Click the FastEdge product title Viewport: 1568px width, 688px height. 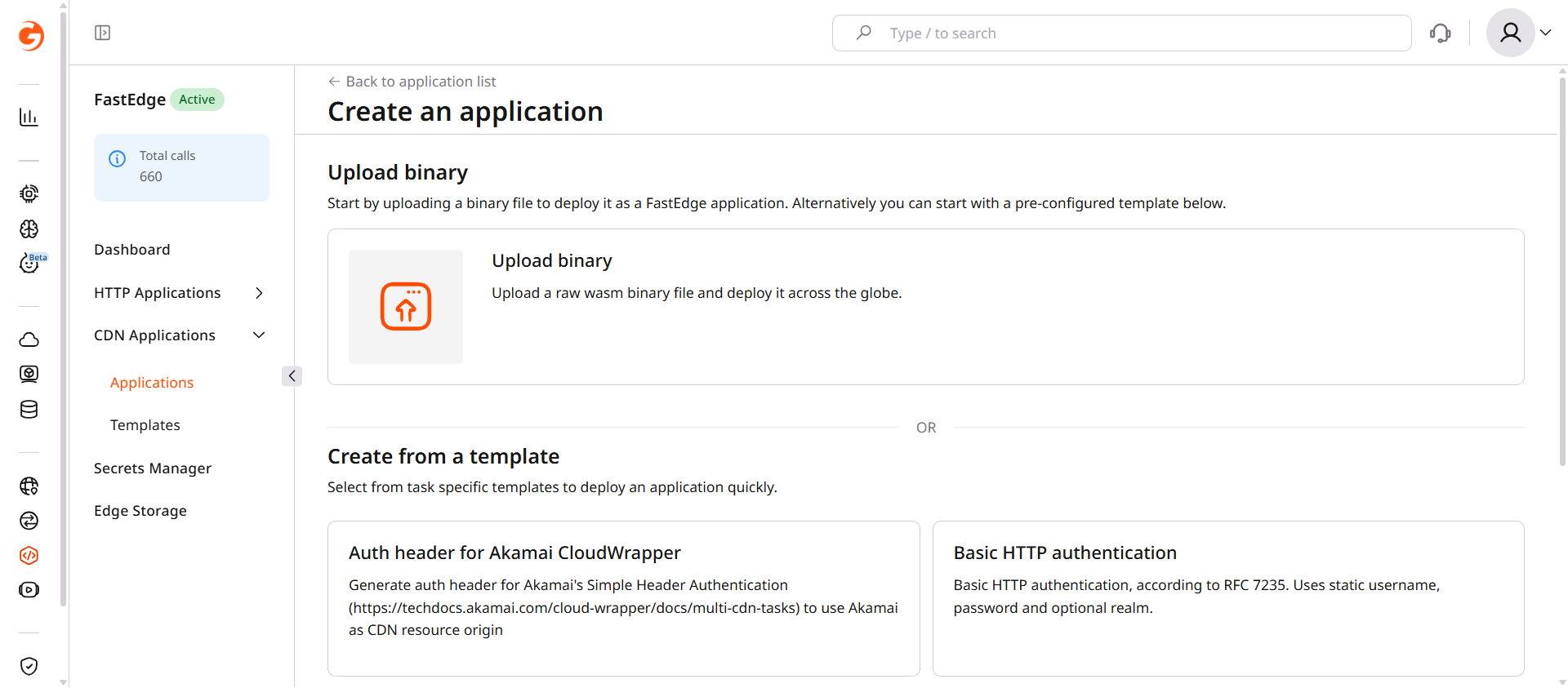130,100
